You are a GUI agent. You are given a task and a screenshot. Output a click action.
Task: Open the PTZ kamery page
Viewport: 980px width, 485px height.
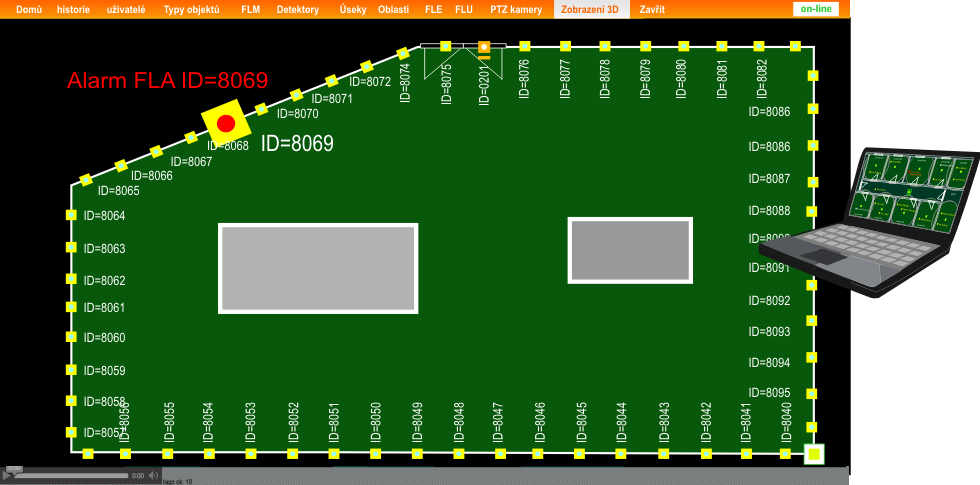click(x=516, y=9)
